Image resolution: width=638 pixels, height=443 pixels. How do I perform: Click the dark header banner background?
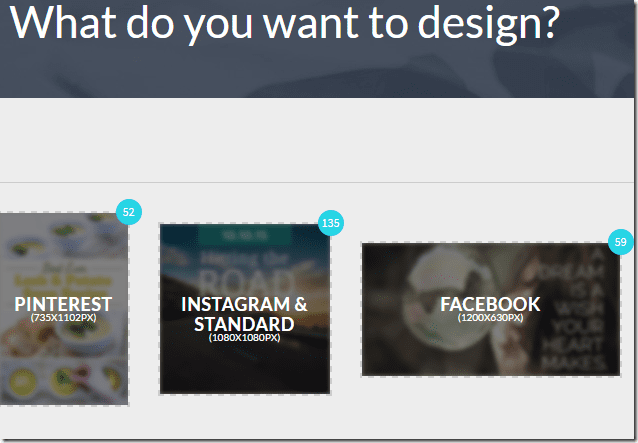317,71
